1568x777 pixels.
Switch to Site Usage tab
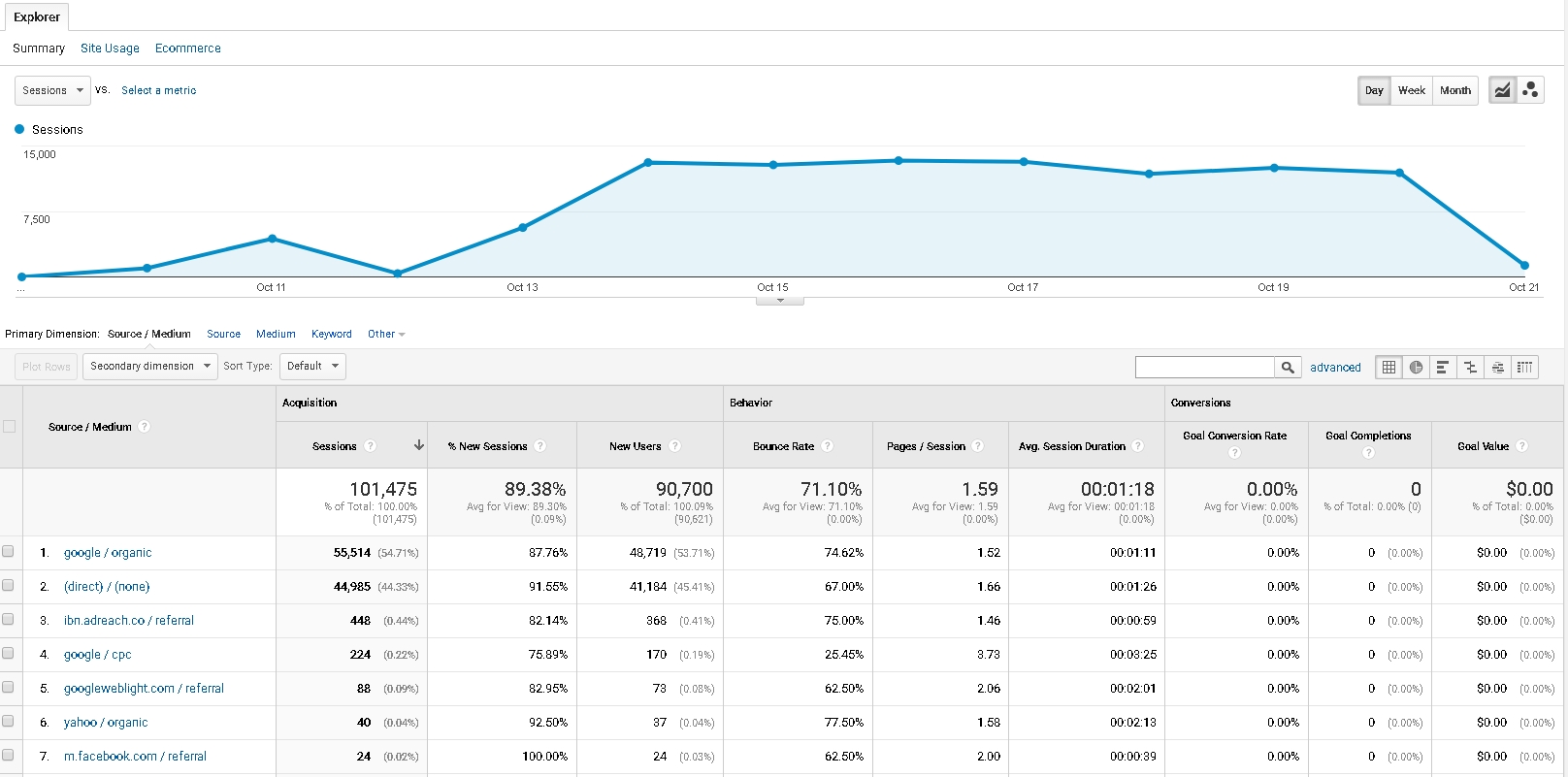click(110, 48)
